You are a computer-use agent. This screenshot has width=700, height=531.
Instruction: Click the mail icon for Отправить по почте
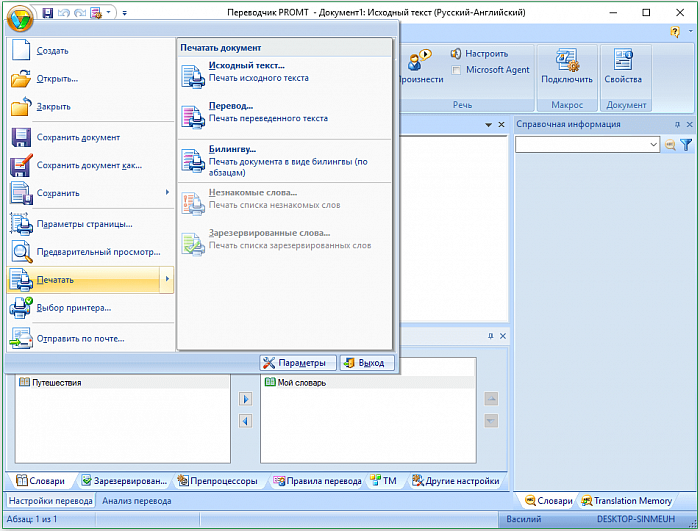pyautogui.click(x=21, y=339)
